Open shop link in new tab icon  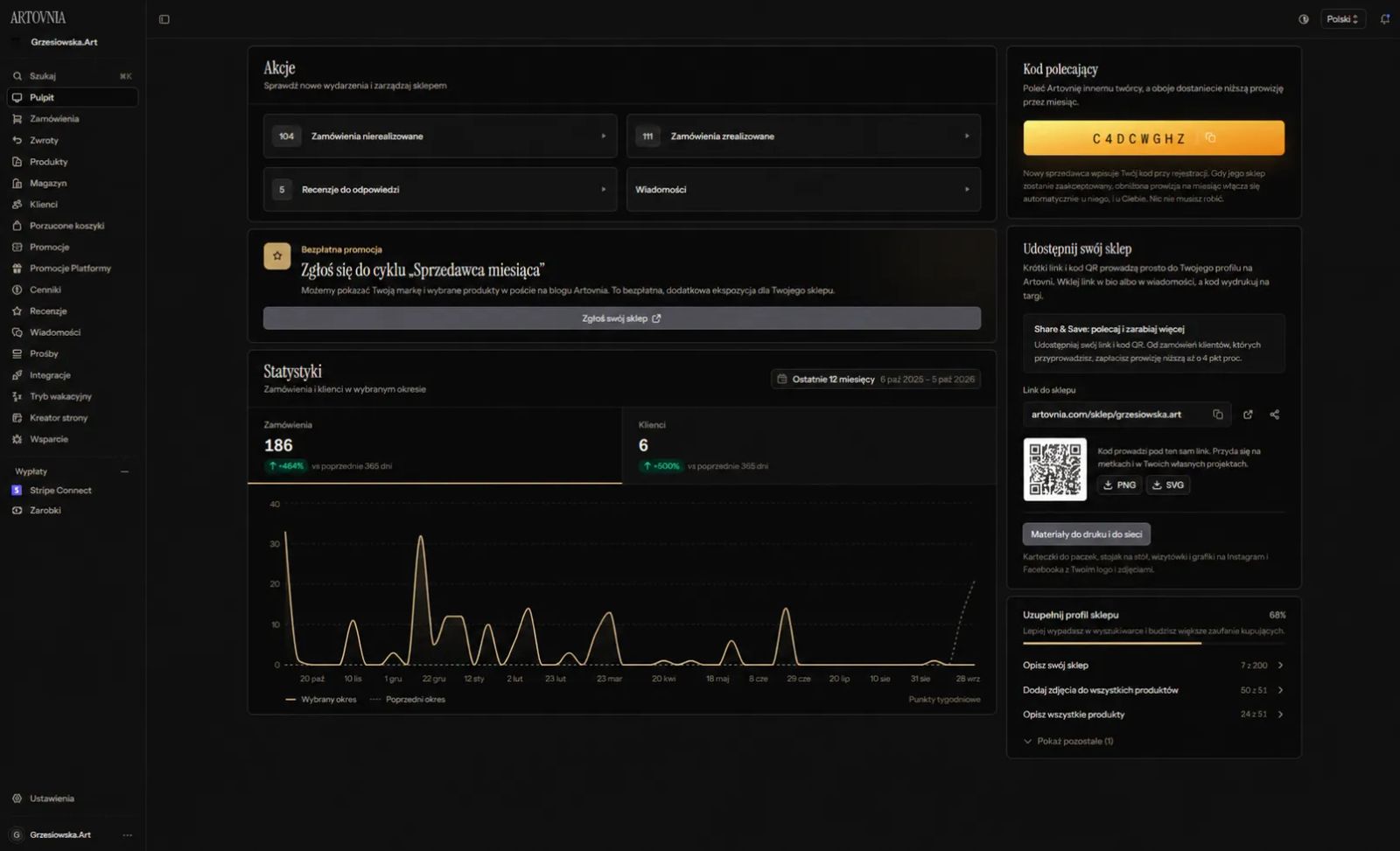1248,415
